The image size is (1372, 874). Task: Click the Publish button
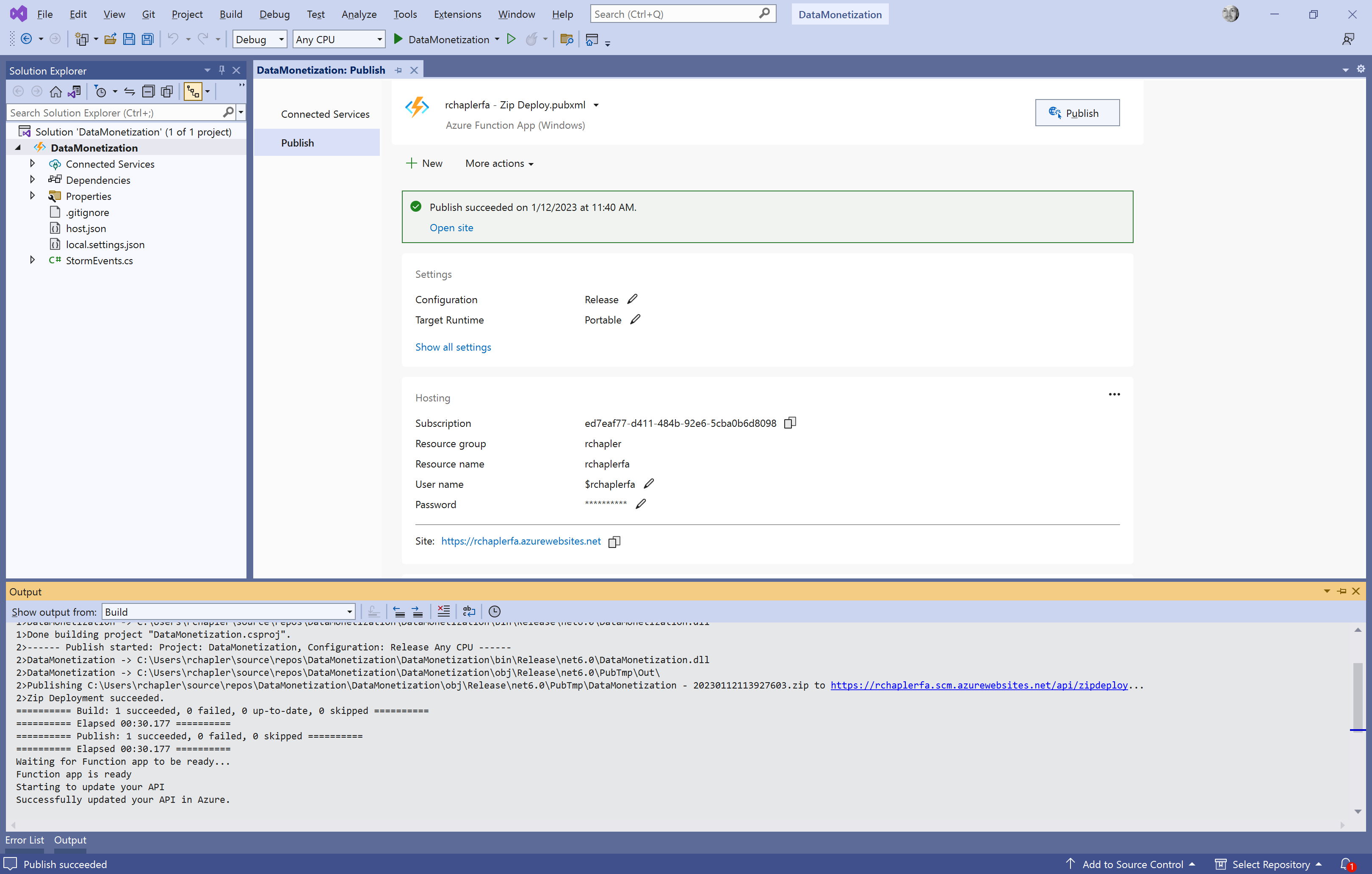[1077, 113]
